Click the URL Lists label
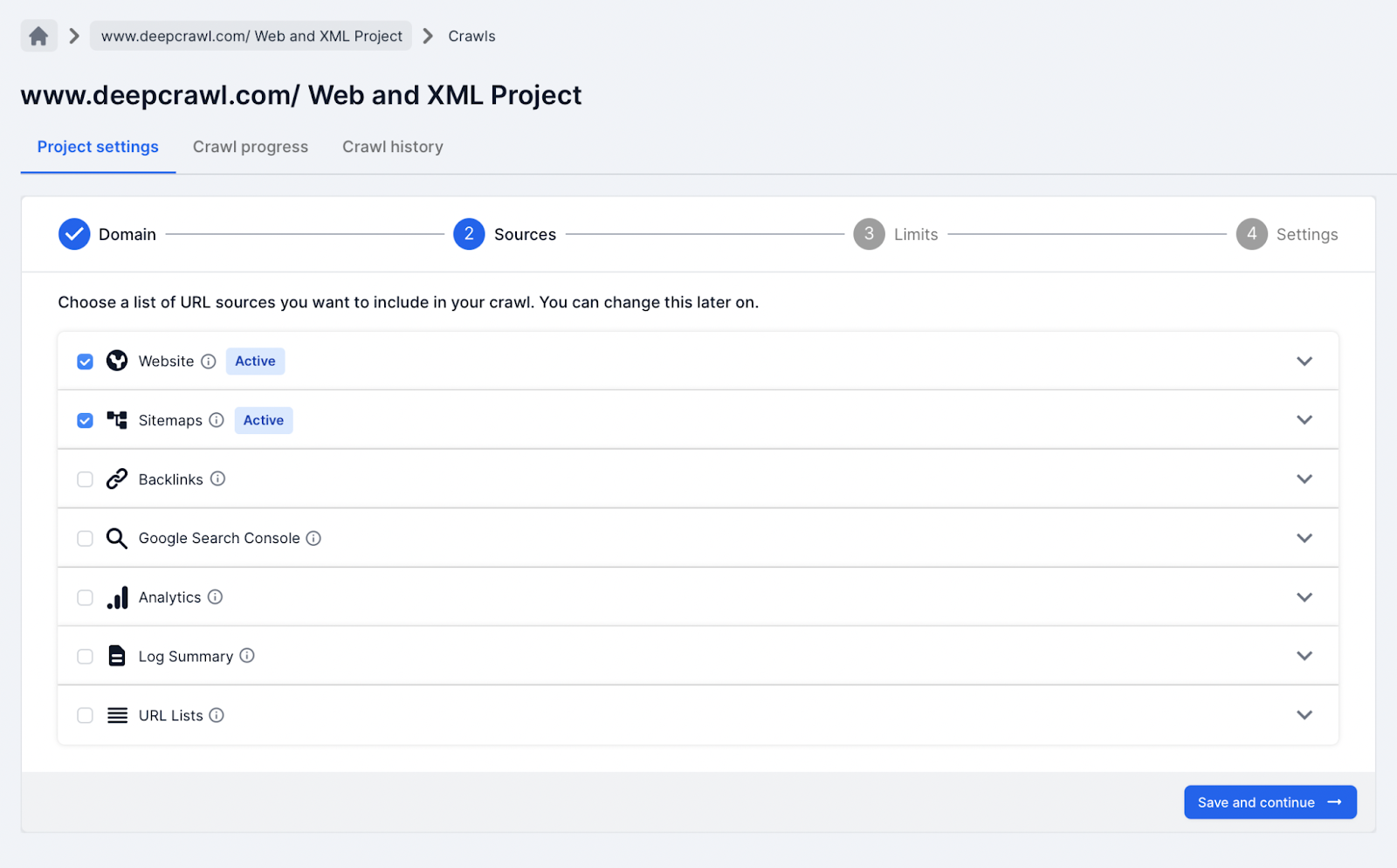Image resolution: width=1397 pixels, height=868 pixels. [171, 715]
